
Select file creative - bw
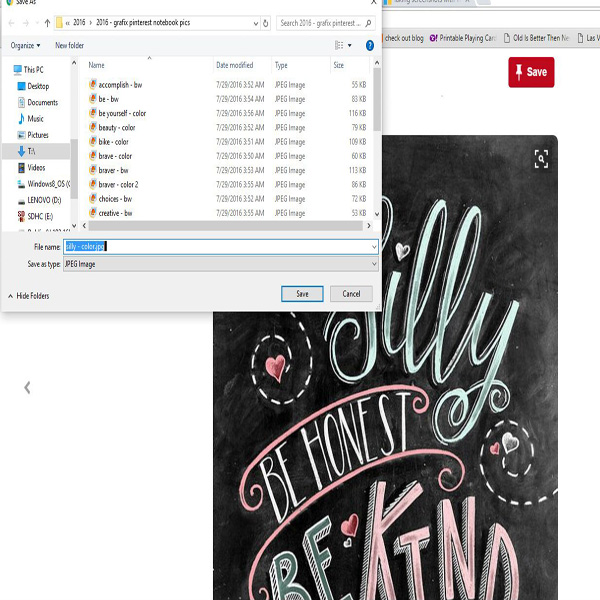tap(115, 213)
